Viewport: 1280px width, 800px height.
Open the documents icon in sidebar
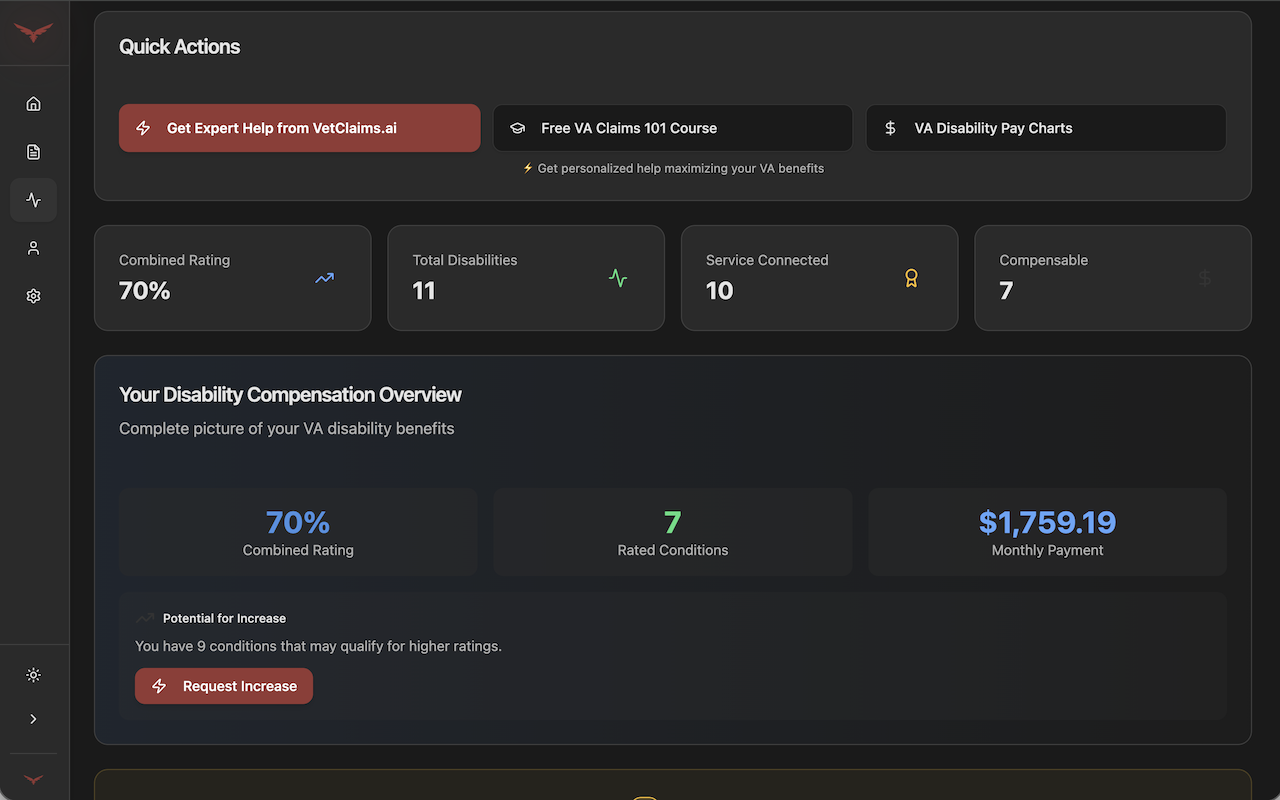pyautogui.click(x=33, y=152)
